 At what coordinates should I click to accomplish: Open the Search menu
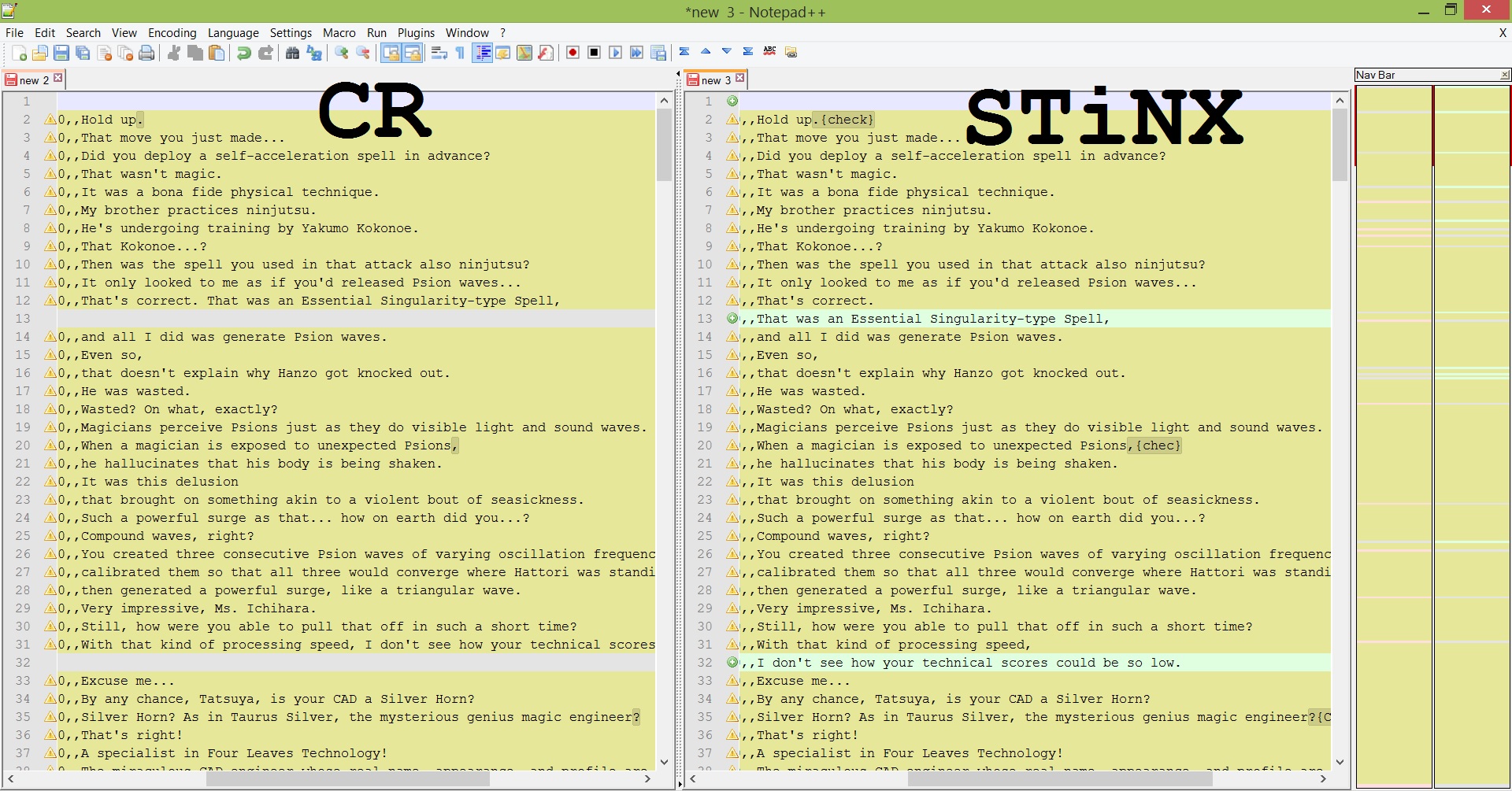(83, 32)
